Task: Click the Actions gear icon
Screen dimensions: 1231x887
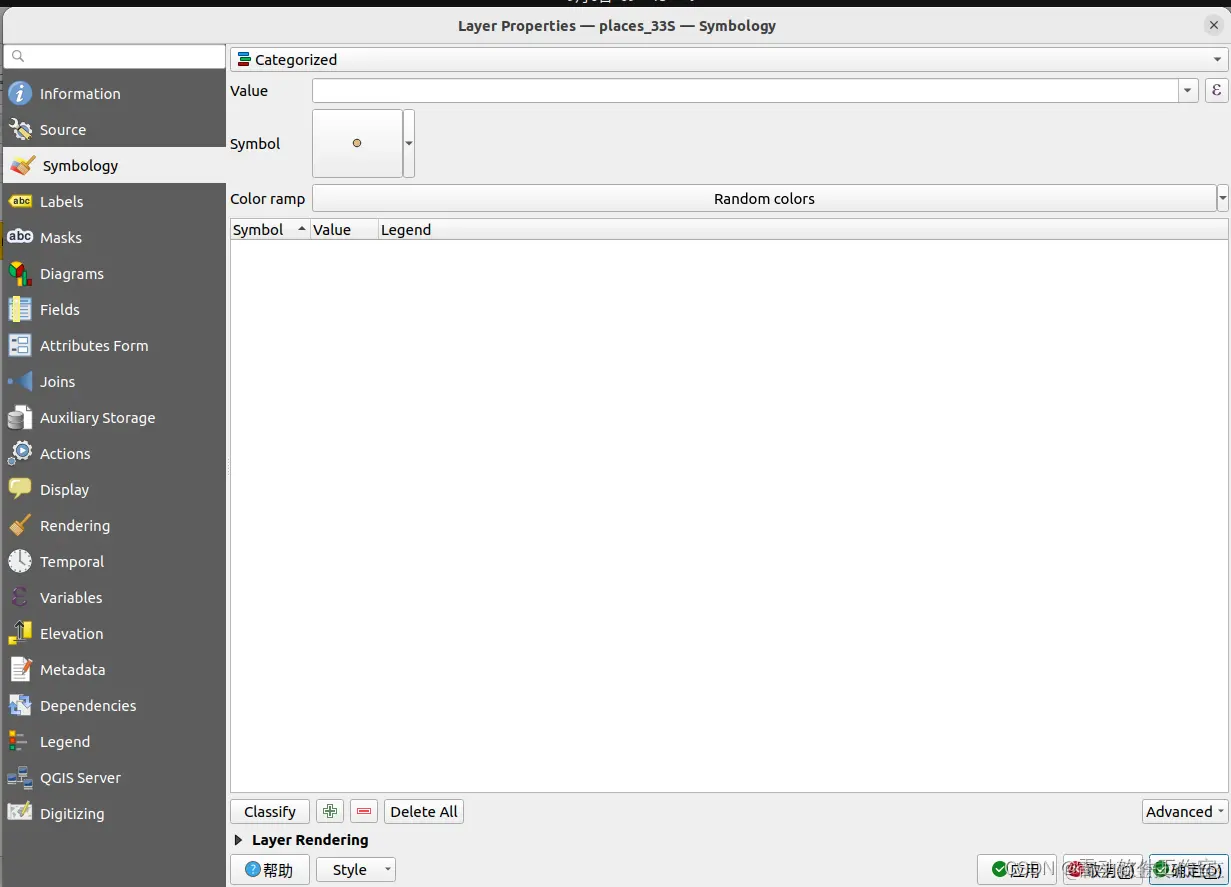Action: pos(20,454)
